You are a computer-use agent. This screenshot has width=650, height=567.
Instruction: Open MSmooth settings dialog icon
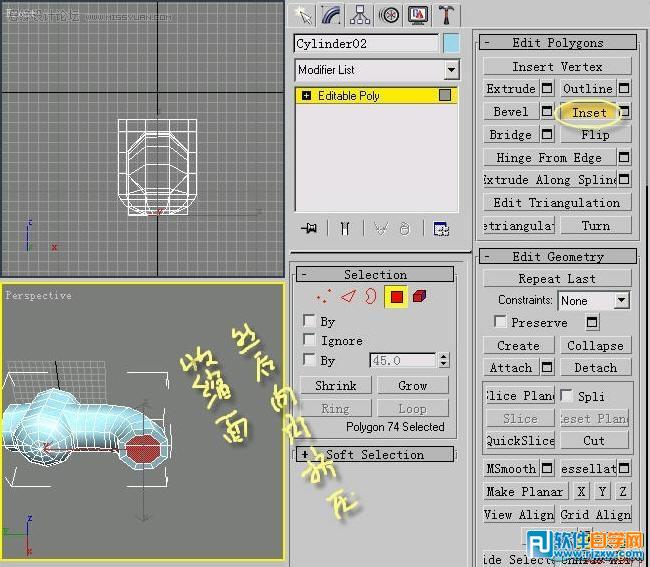tap(547, 468)
